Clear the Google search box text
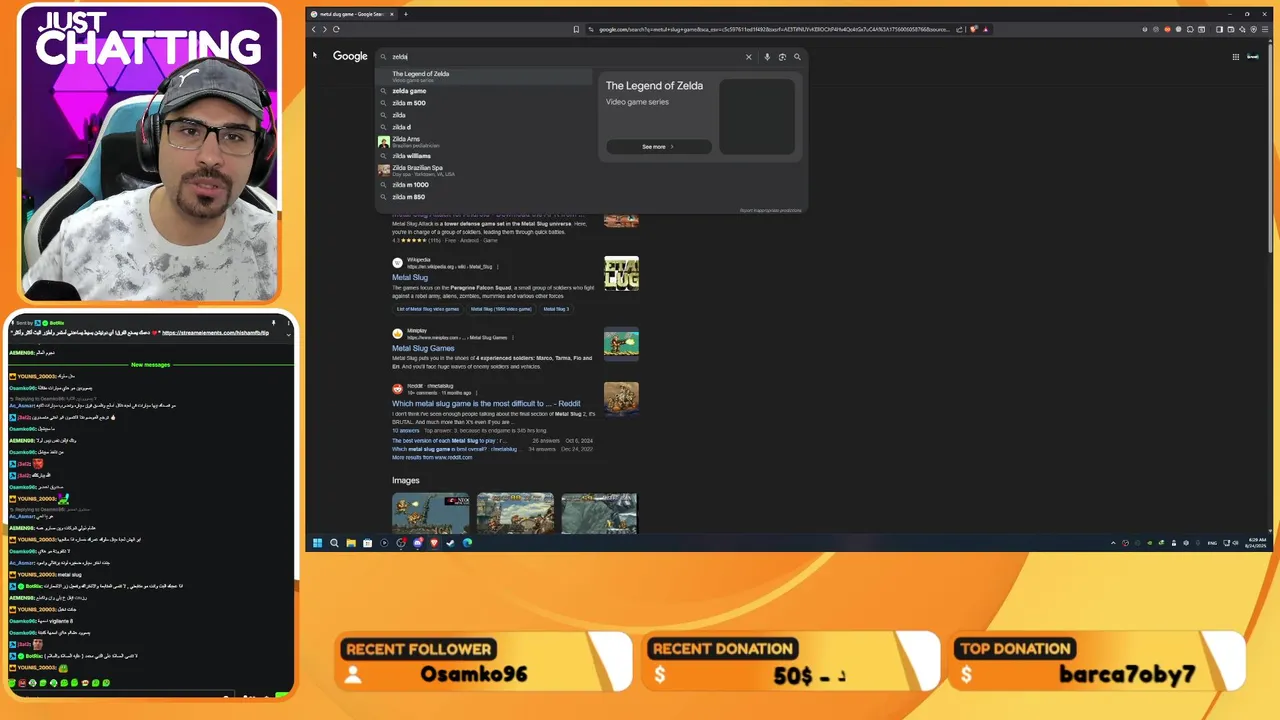This screenshot has width=1280, height=720. [748, 57]
